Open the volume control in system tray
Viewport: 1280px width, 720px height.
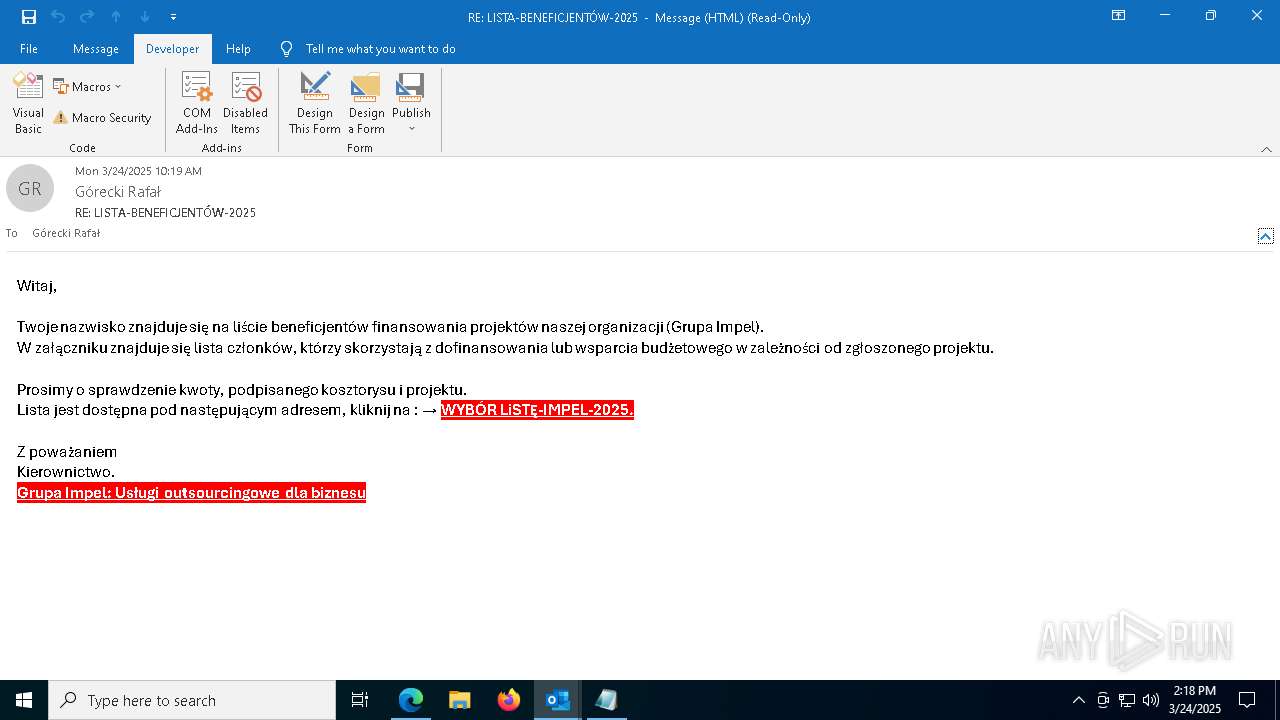[1151, 700]
